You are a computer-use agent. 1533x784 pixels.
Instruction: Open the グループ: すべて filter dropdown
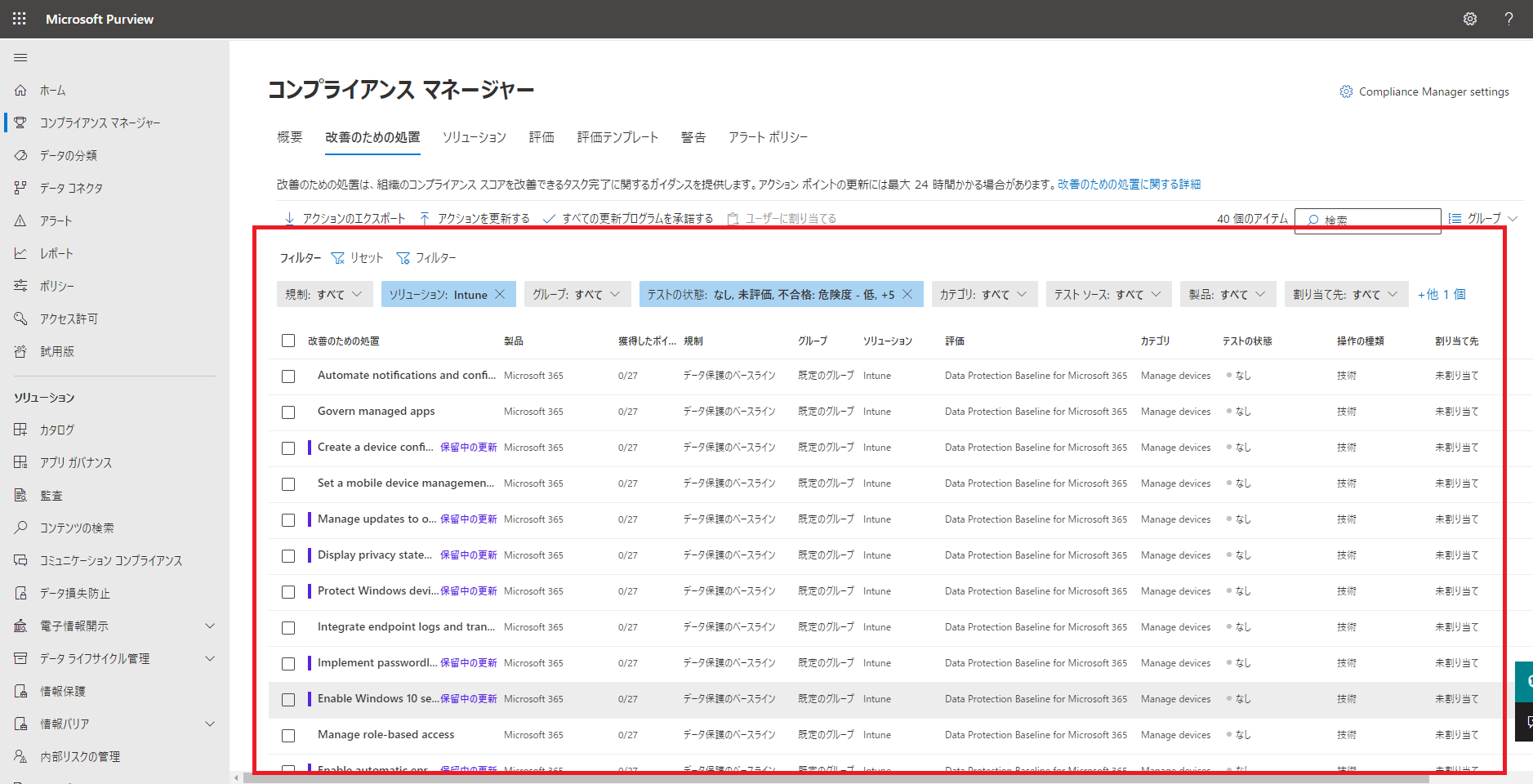tap(577, 294)
